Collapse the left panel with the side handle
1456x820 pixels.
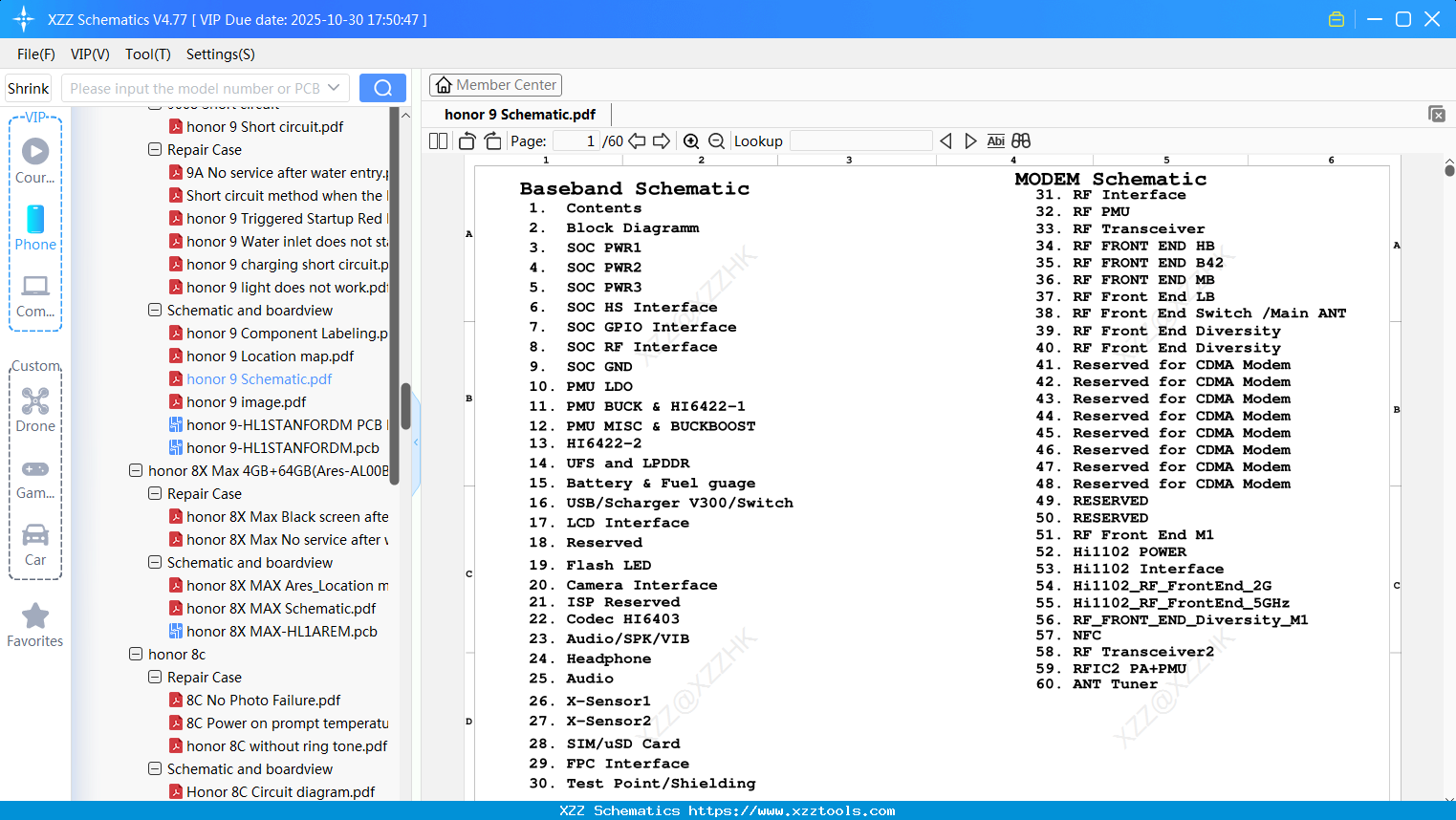[416, 442]
